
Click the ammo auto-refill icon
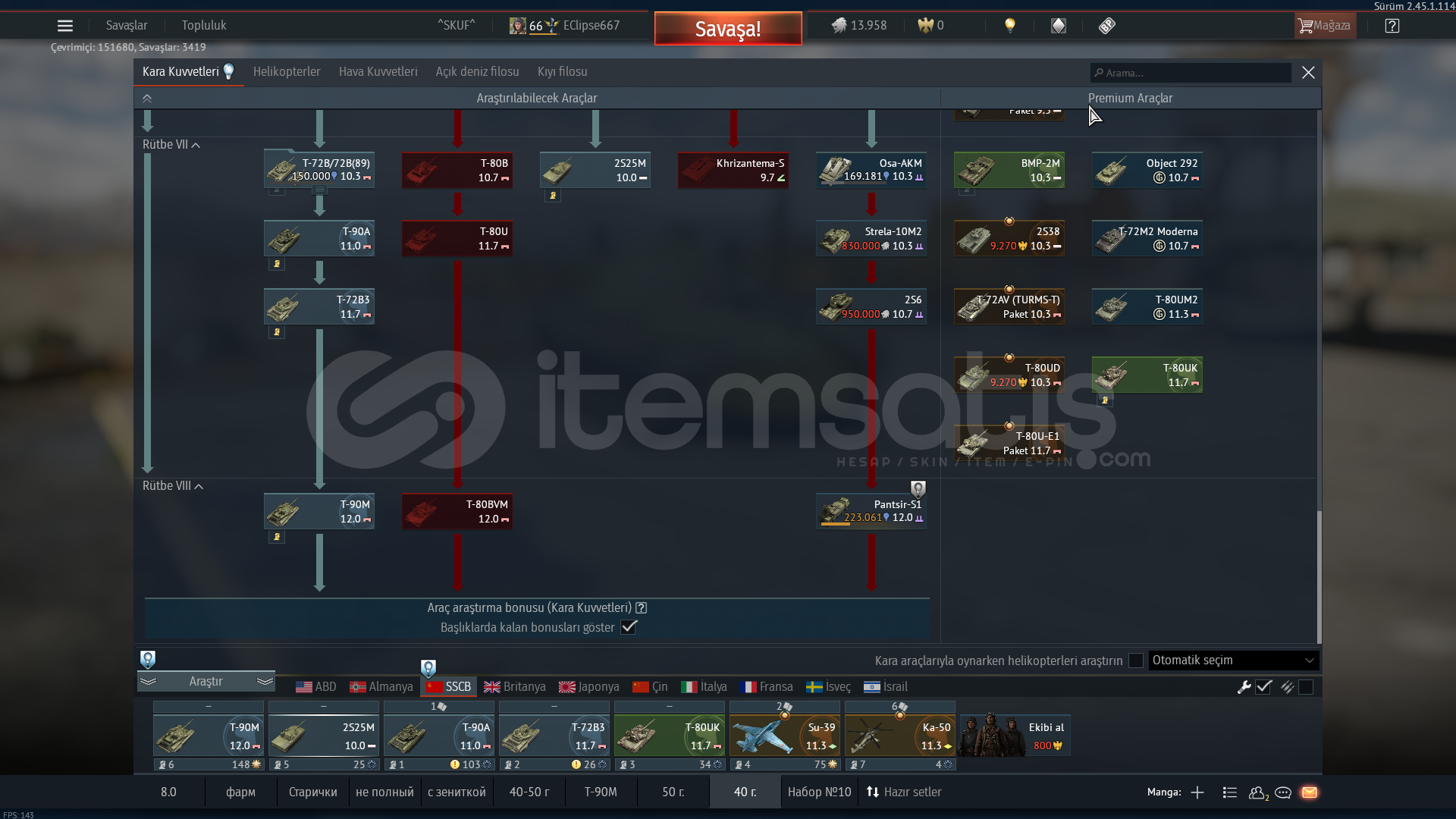[x=1287, y=687]
